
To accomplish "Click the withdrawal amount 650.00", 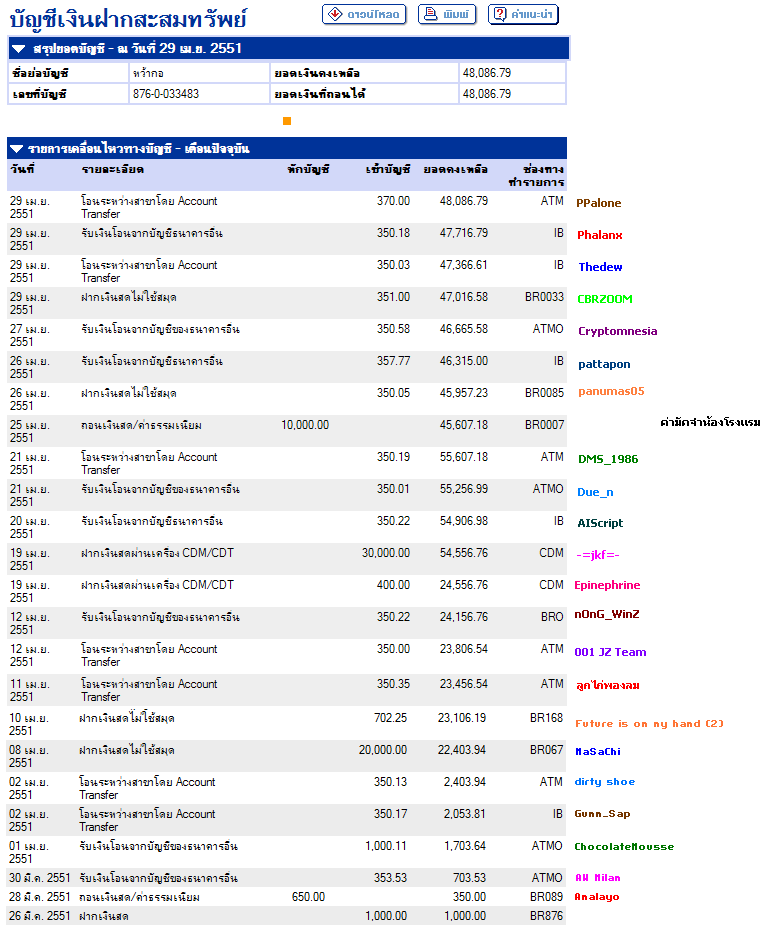I will [x=308, y=897].
